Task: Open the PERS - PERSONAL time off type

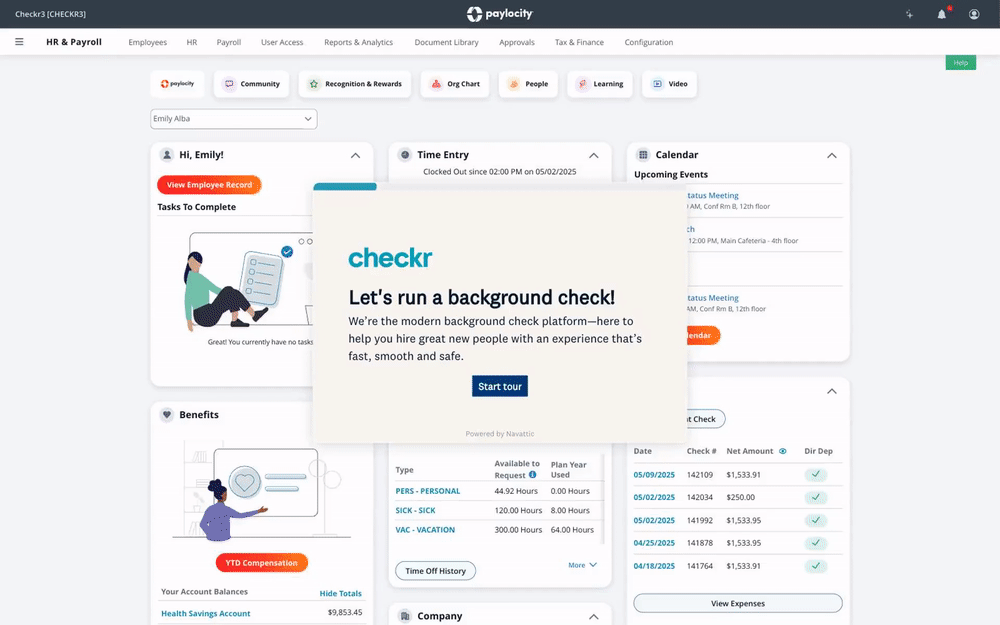Action: [x=427, y=491]
